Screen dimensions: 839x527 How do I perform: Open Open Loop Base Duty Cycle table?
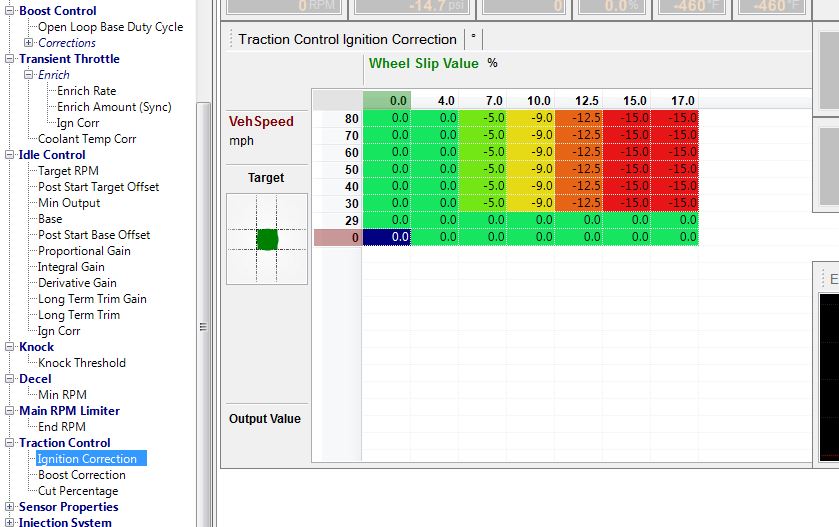pos(110,27)
